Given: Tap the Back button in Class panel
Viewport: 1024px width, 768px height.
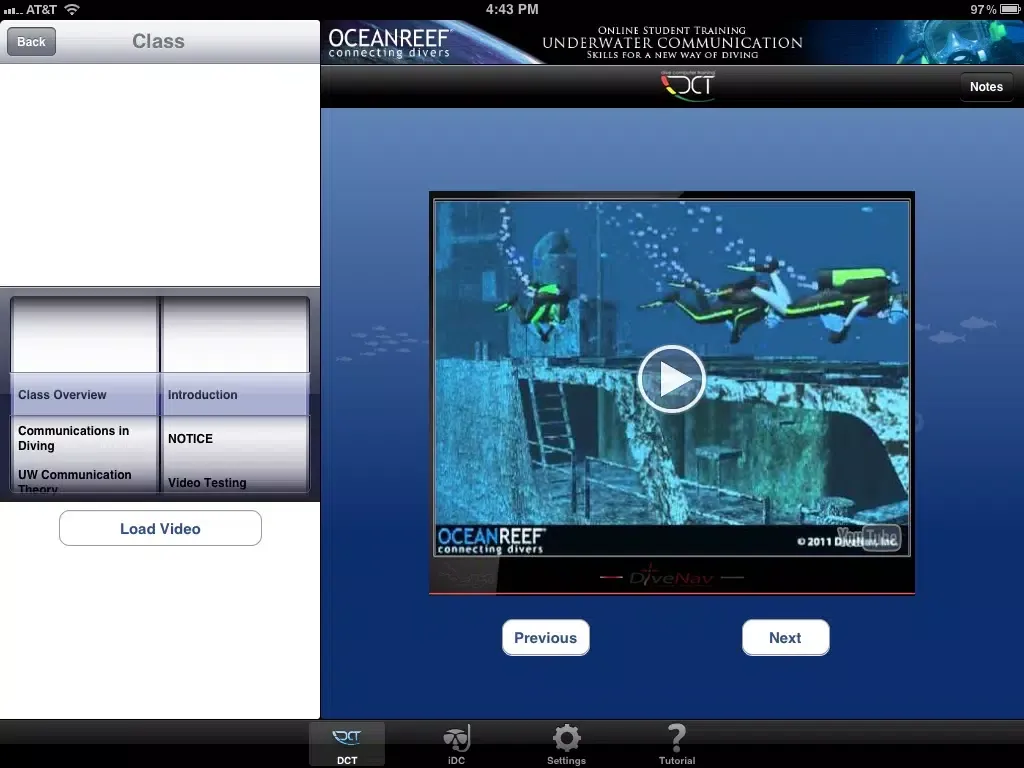Looking at the screenshot, I should tap(31, 42).
